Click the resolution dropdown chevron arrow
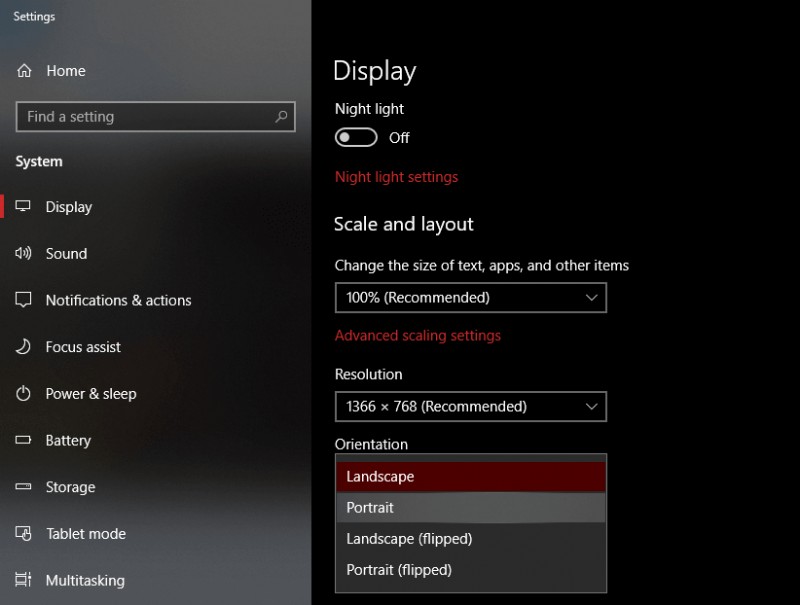Viewport: 800px width, 605px height. click(x=591, y=407)
